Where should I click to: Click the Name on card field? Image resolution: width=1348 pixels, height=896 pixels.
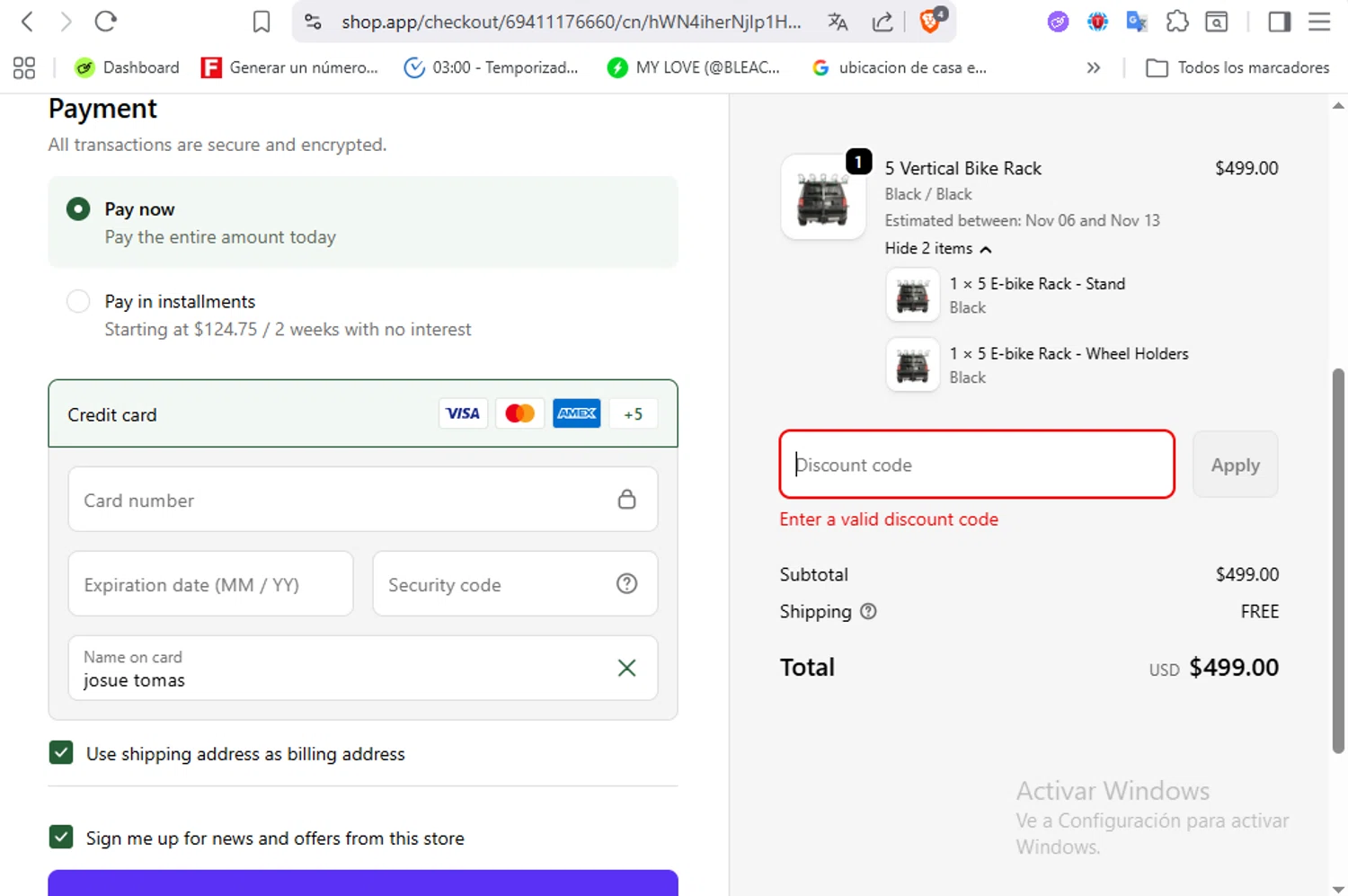click(x=363, y=668)
